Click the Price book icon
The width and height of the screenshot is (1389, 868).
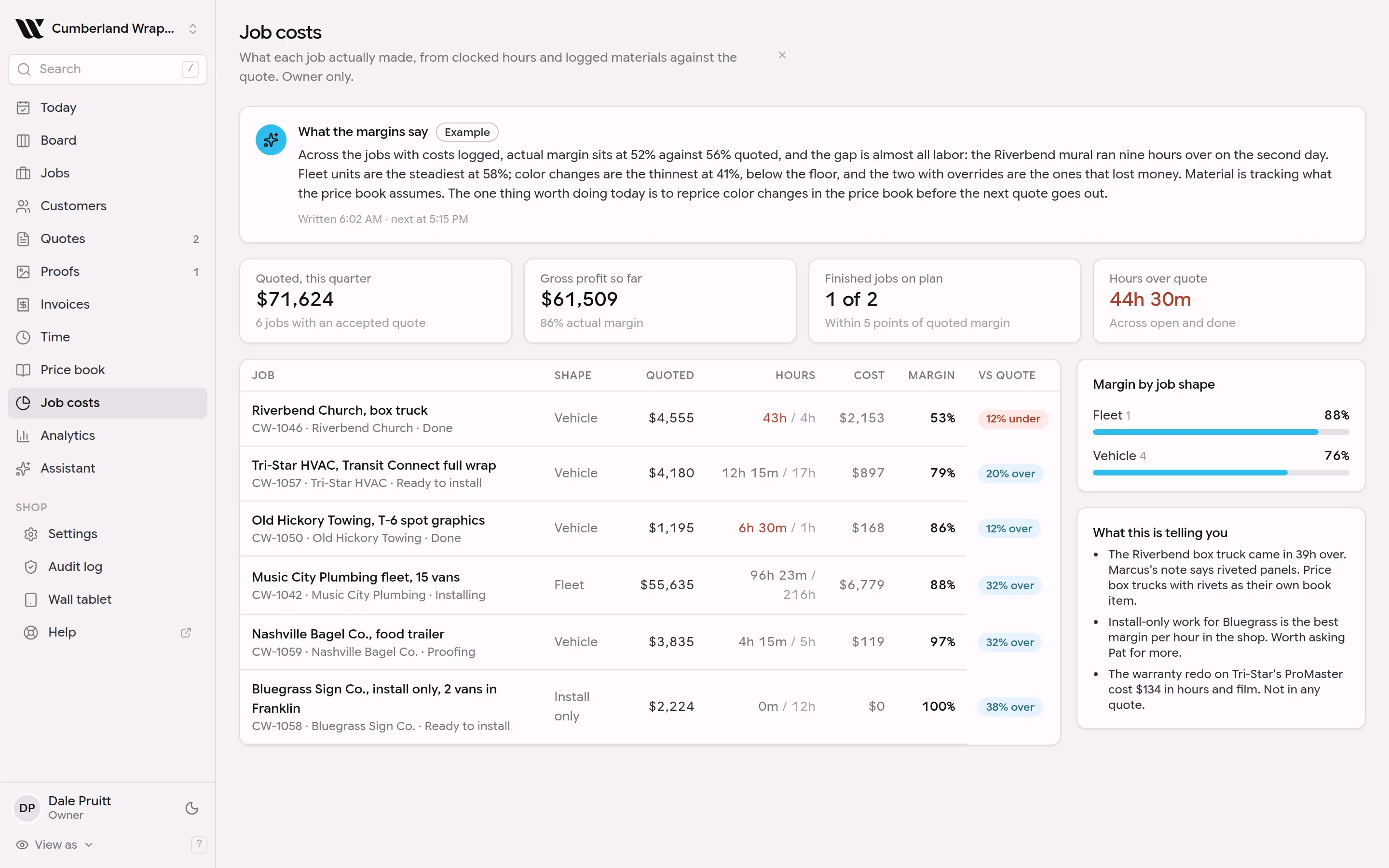coord(23,370)
